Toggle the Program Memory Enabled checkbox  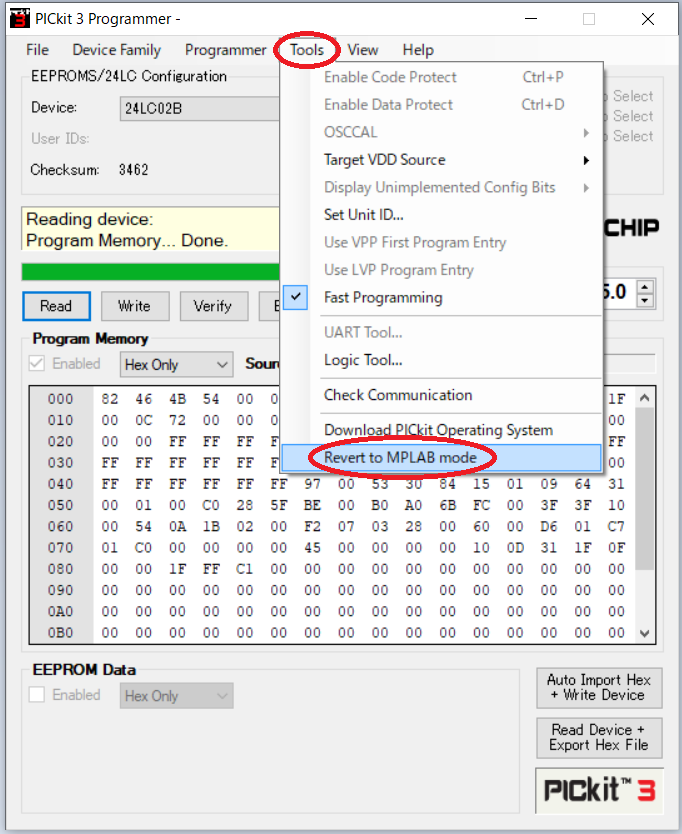(x=38, y=364)
